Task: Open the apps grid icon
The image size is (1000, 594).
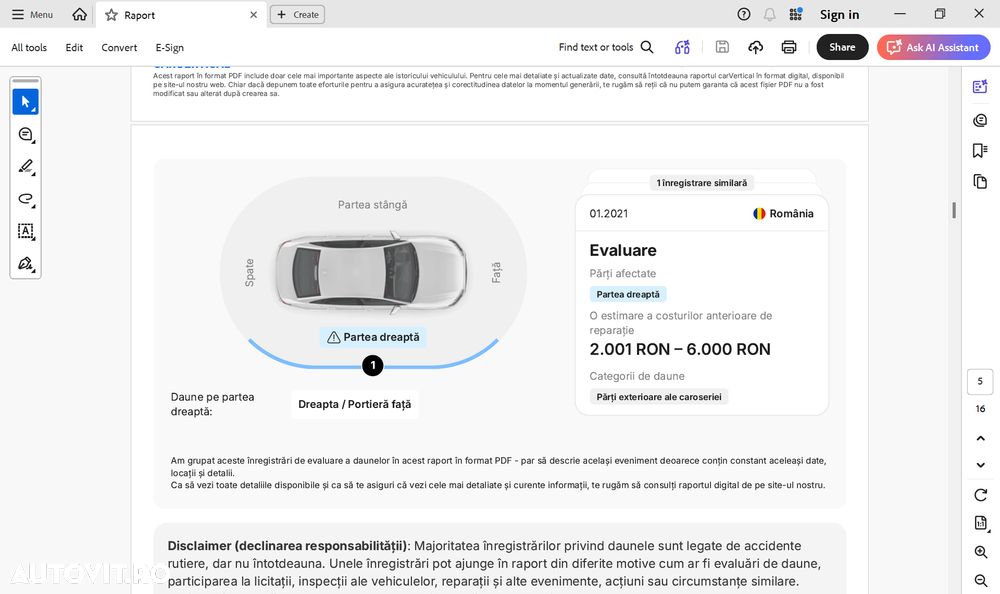Action: 795,14
